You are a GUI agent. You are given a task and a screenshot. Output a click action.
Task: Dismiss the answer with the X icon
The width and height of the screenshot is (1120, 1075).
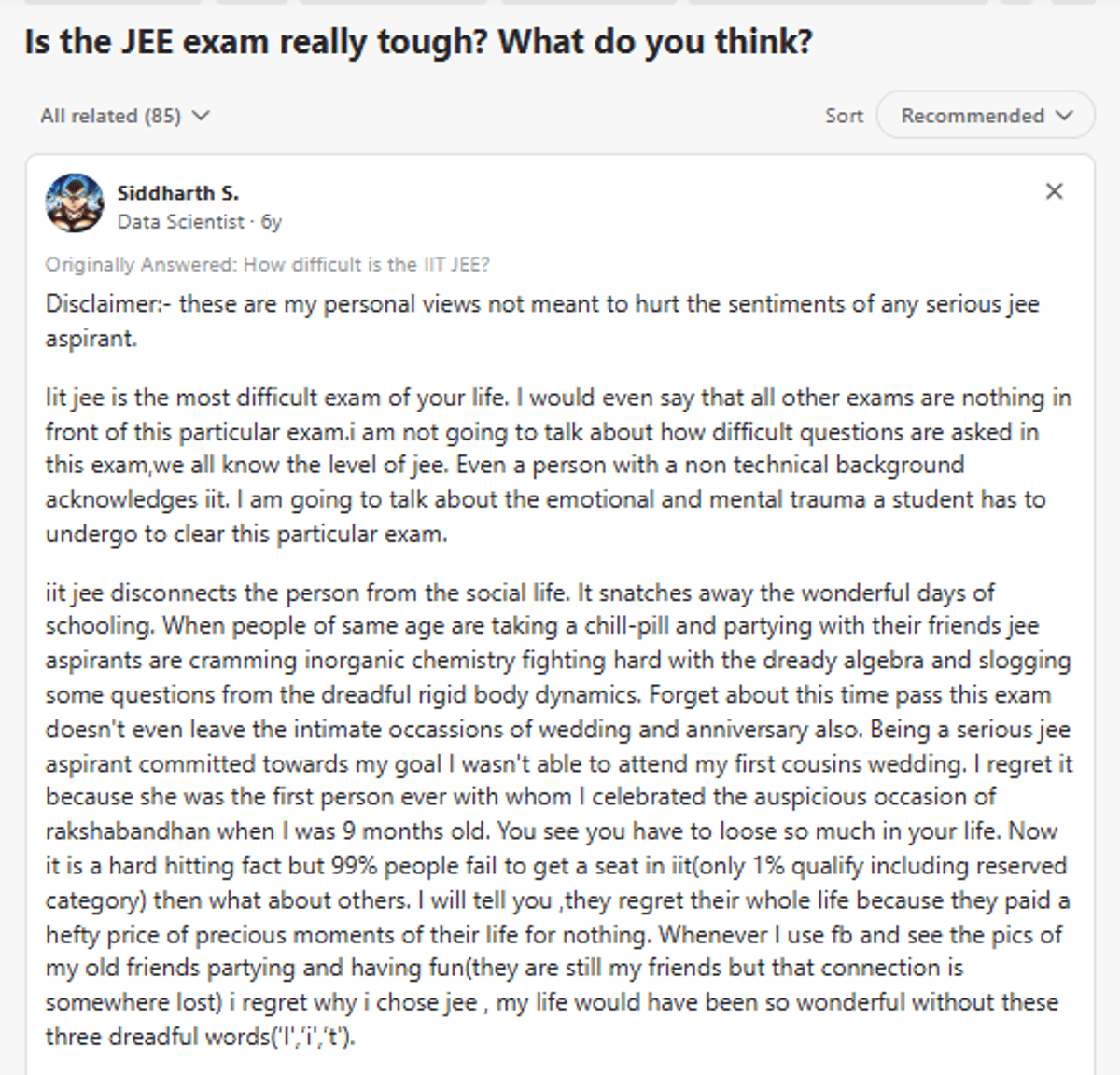point(1054,191)
